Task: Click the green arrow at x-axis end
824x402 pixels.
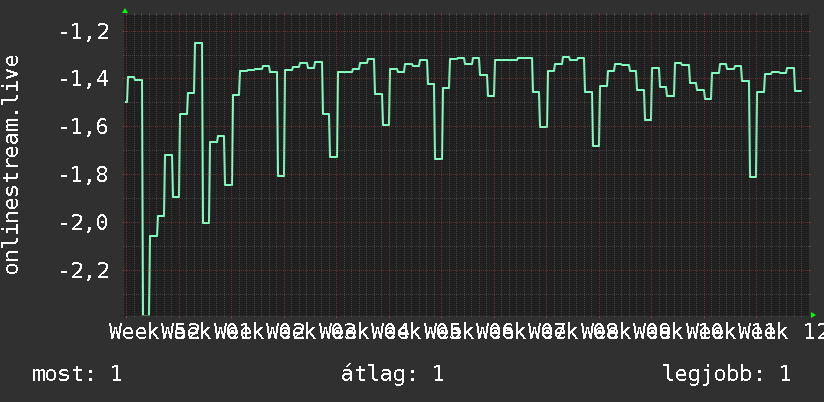Action: tap(813, 315)
